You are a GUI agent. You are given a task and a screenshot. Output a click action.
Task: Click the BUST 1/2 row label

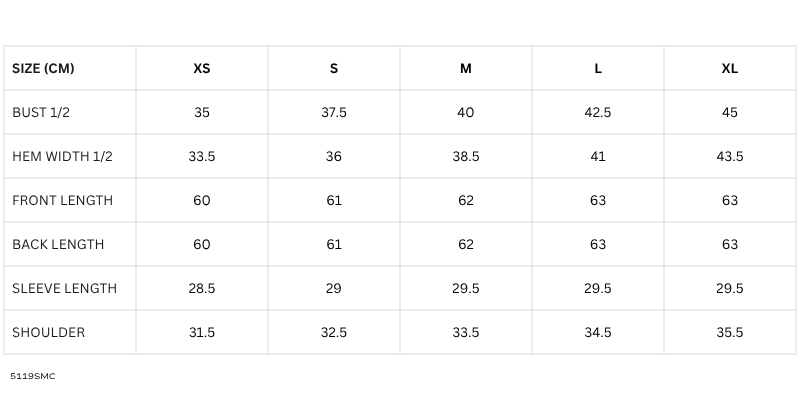coord(41,113)
